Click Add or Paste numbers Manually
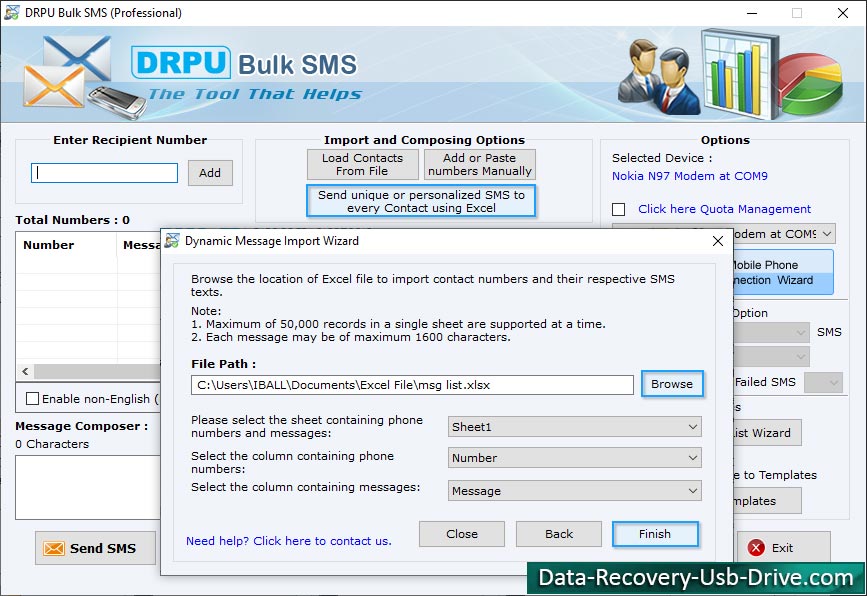Viewport: 867px width, 596px height. click(x=479, y=164)
